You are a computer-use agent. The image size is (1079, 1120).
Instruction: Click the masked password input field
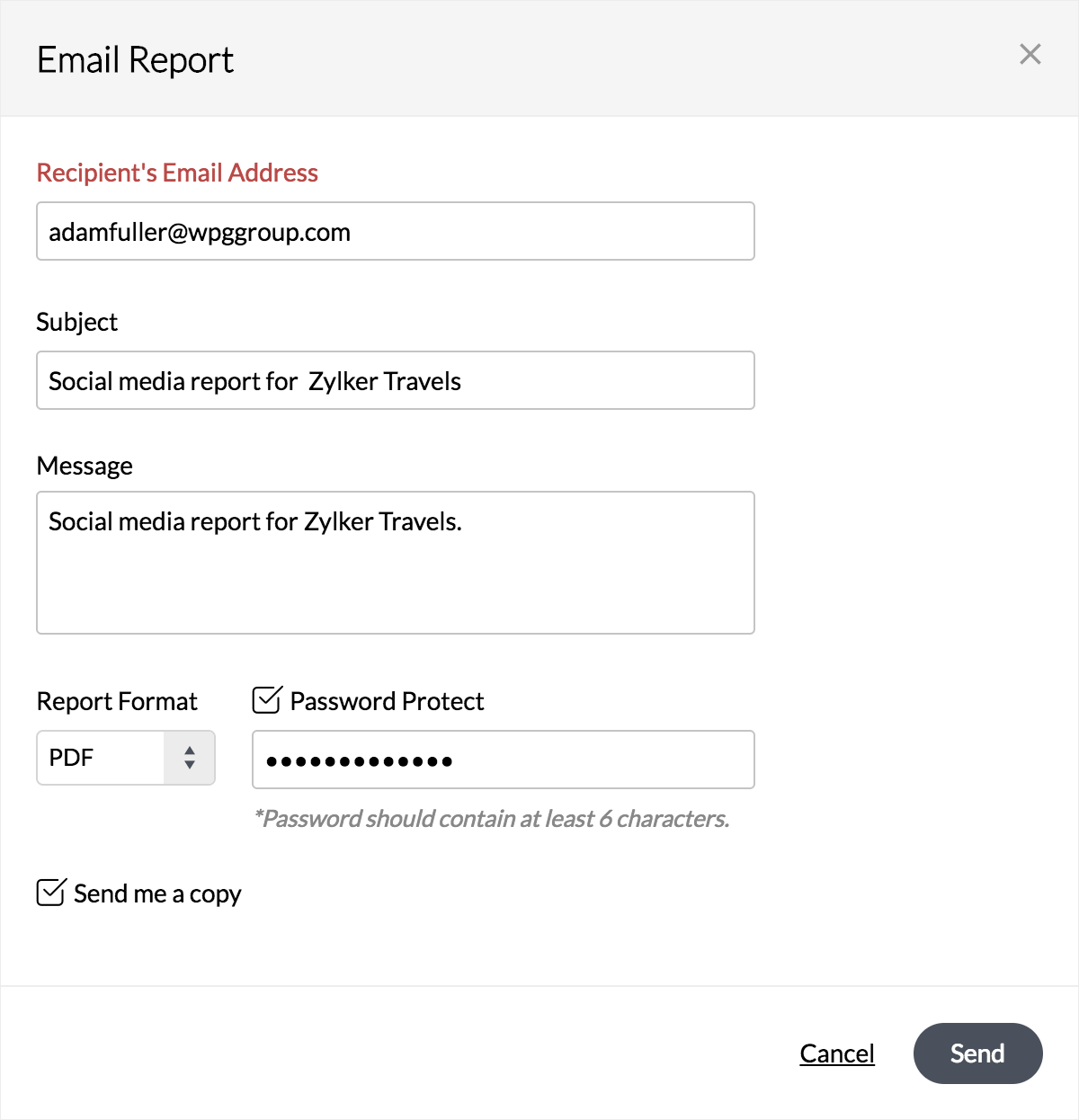pyautogui.click(x=503, y=760)
